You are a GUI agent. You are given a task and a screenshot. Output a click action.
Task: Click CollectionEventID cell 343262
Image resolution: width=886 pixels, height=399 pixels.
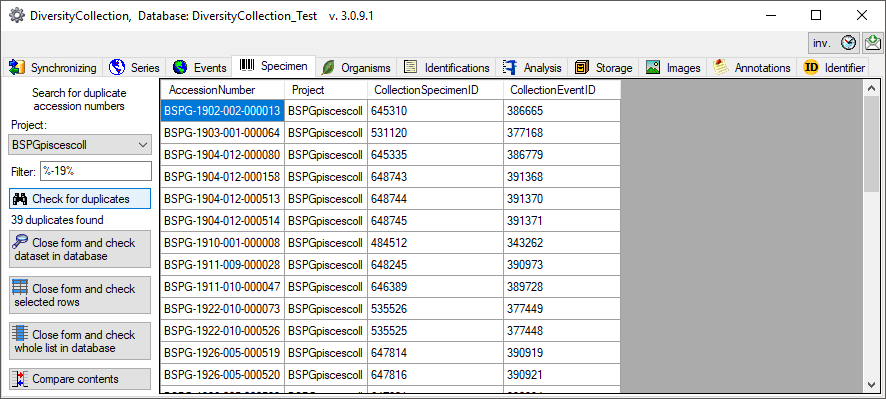click(x=562, y=243)
